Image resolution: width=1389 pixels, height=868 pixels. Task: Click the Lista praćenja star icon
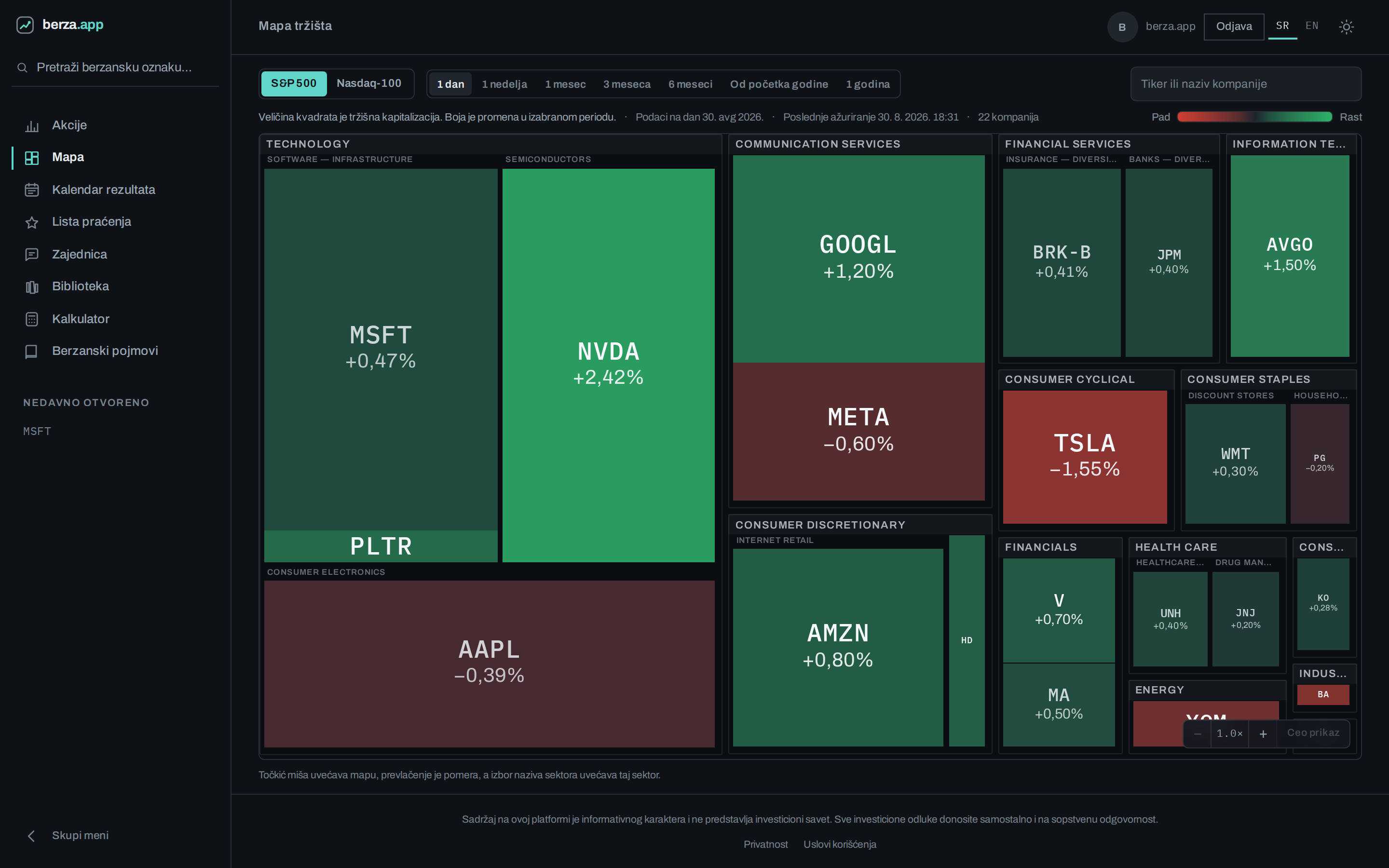(32, 222)
